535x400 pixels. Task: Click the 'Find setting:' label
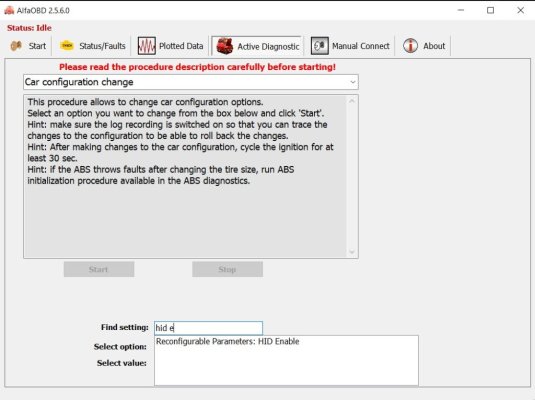click(125, 327)
